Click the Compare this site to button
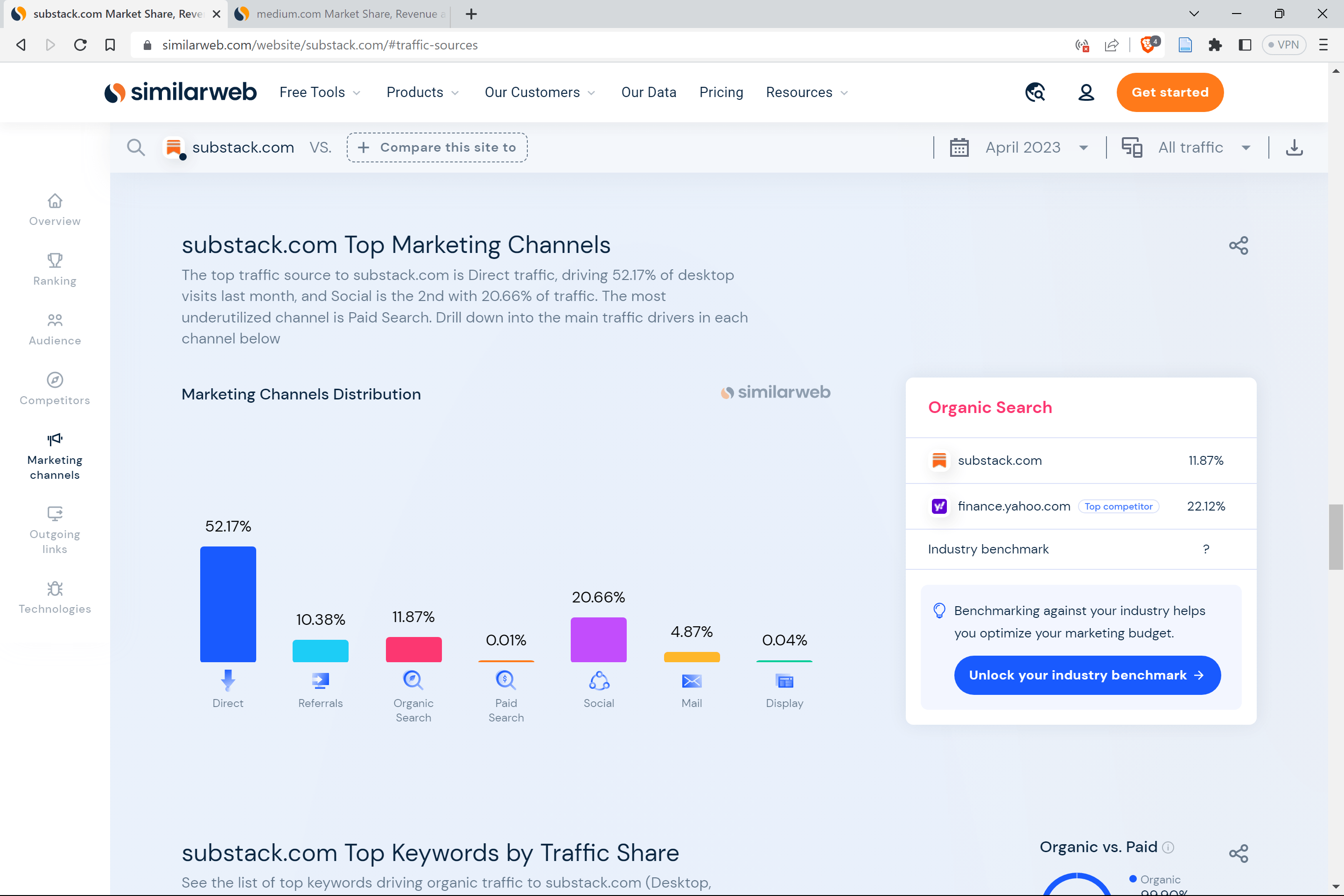Viewport: 1344px width, 896px height. click(x=437, y=147)
